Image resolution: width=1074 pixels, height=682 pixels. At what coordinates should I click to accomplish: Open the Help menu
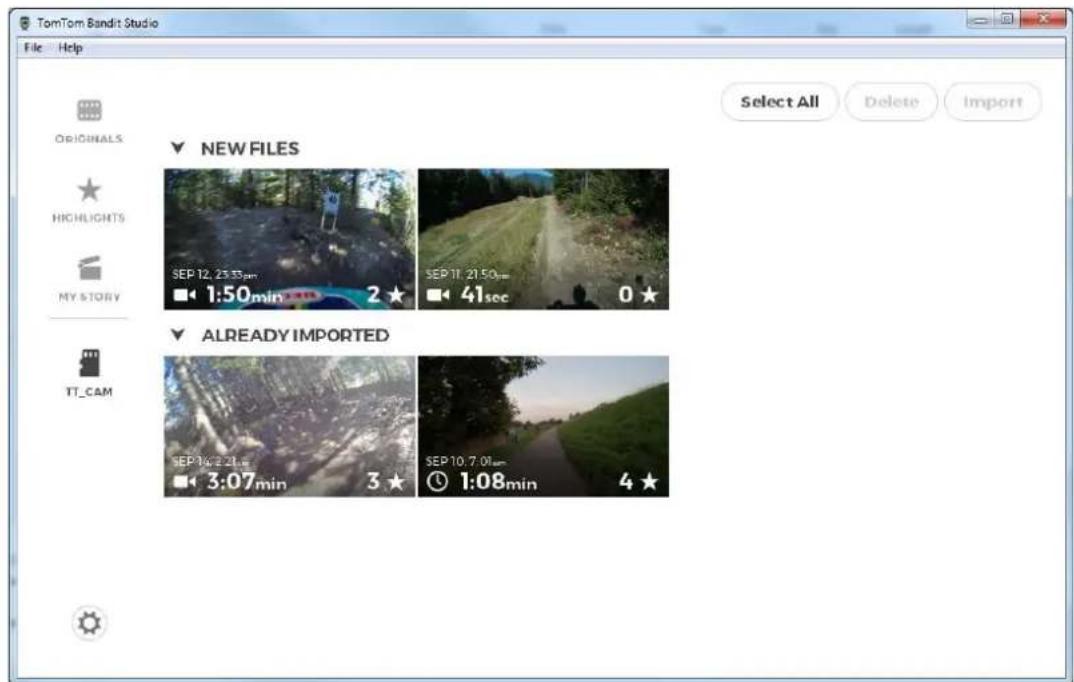71,47
